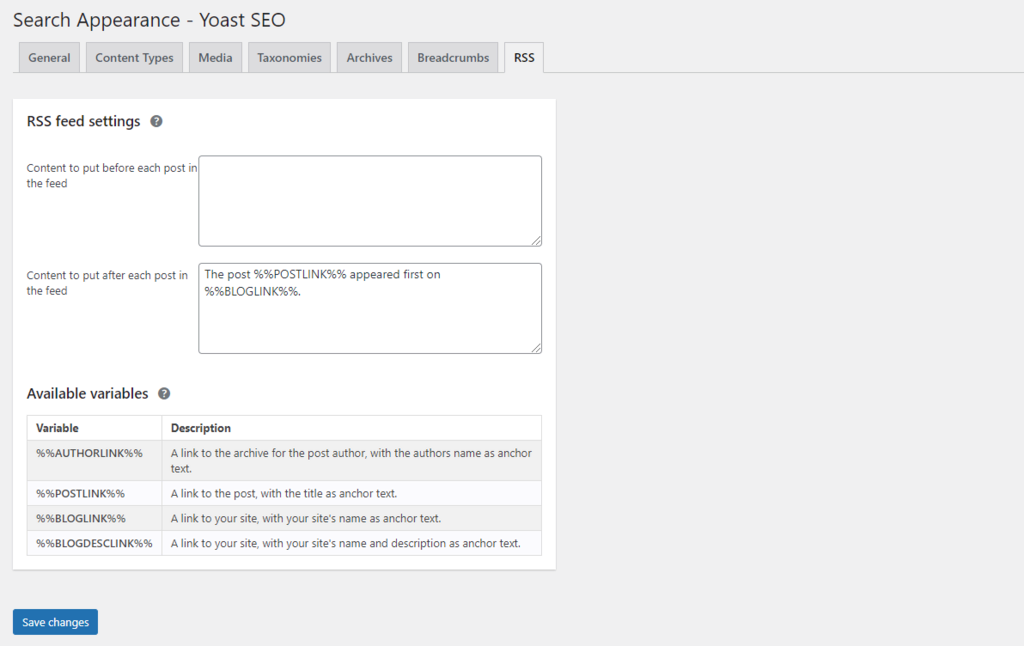The width and height of the screenshot is (1024, 646).
Task: Click the active RSS tab
Action: click(523, 57)
